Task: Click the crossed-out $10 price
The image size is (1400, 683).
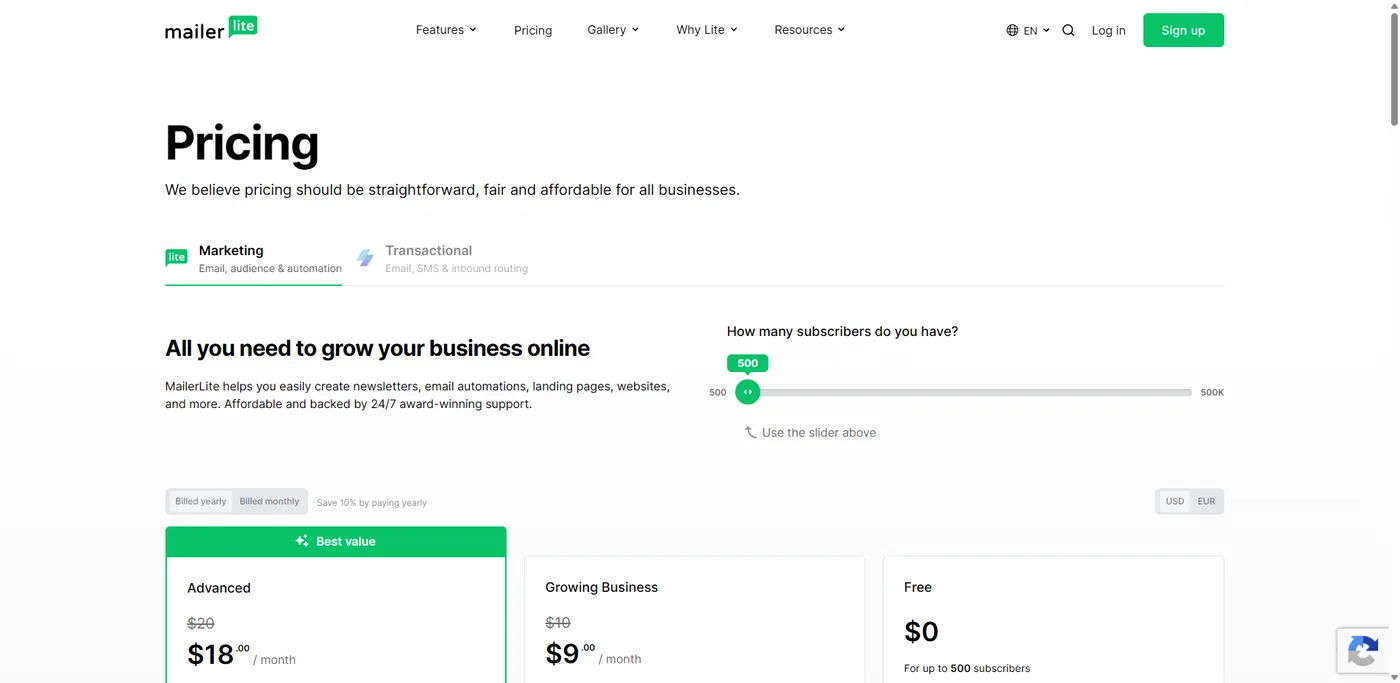Action: pos(558,622)
